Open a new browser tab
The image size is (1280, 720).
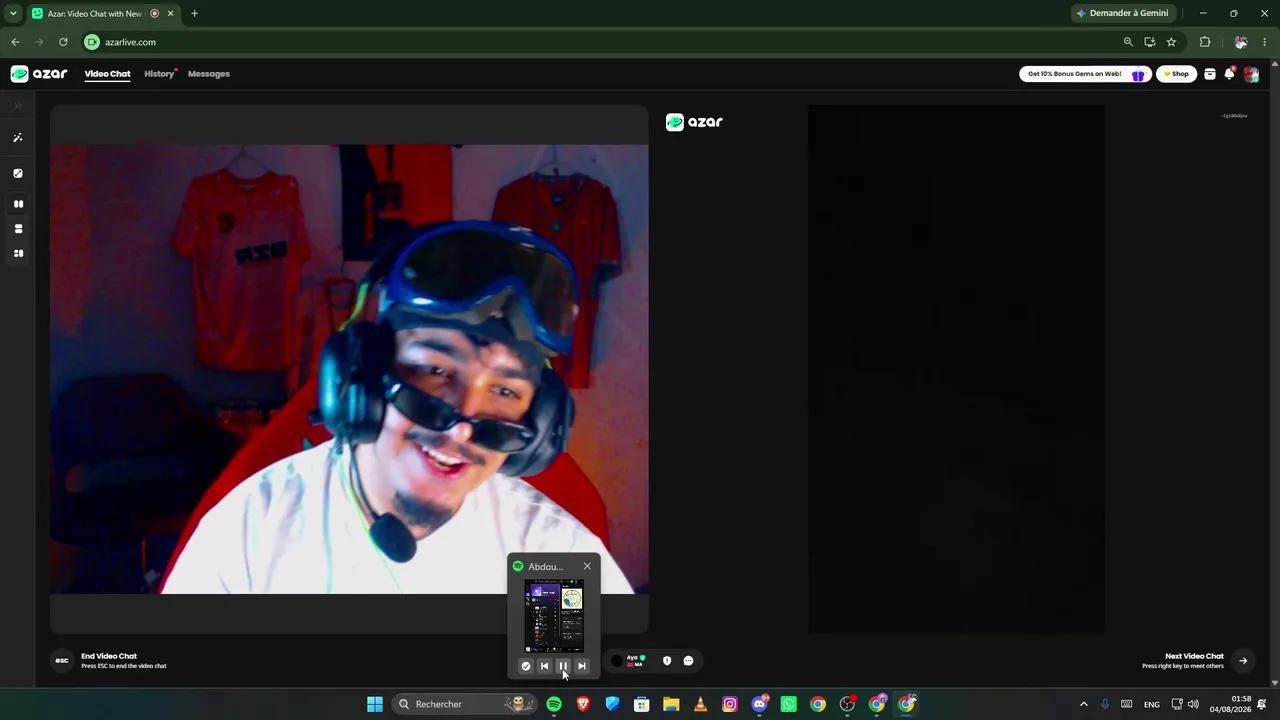[x=194, y=13]
